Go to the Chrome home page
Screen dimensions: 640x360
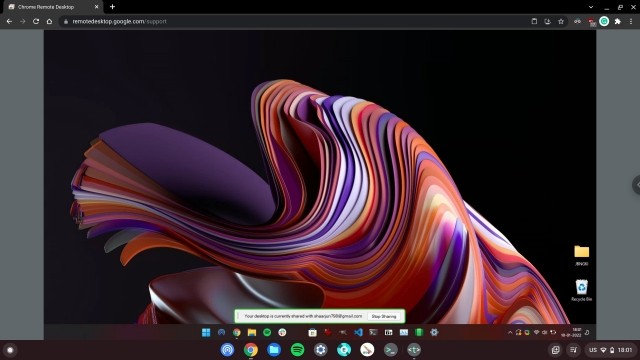click(49, 21)
